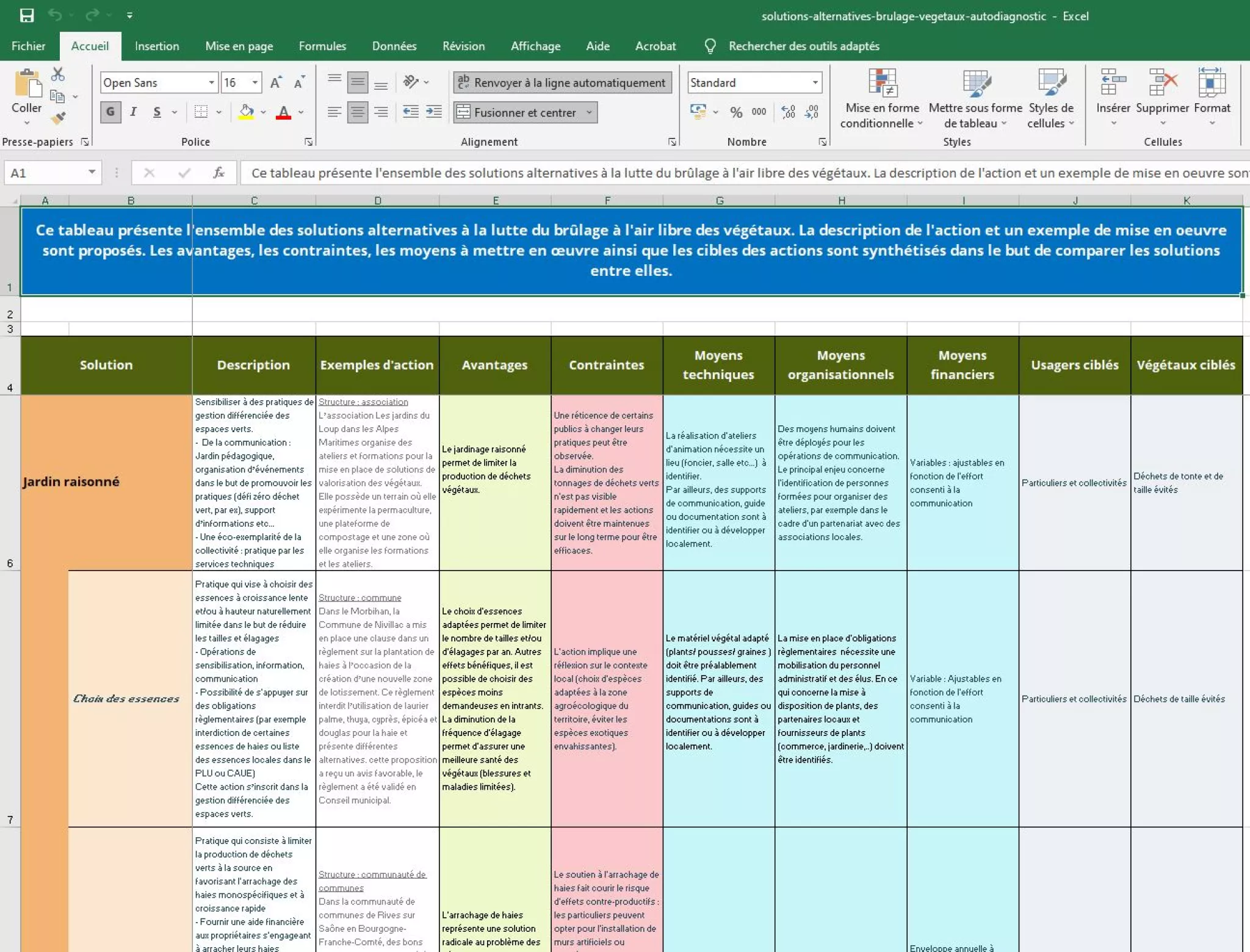Click the Insert function fx icon
The image size is (1250, 952).
(x=219, y=173)
